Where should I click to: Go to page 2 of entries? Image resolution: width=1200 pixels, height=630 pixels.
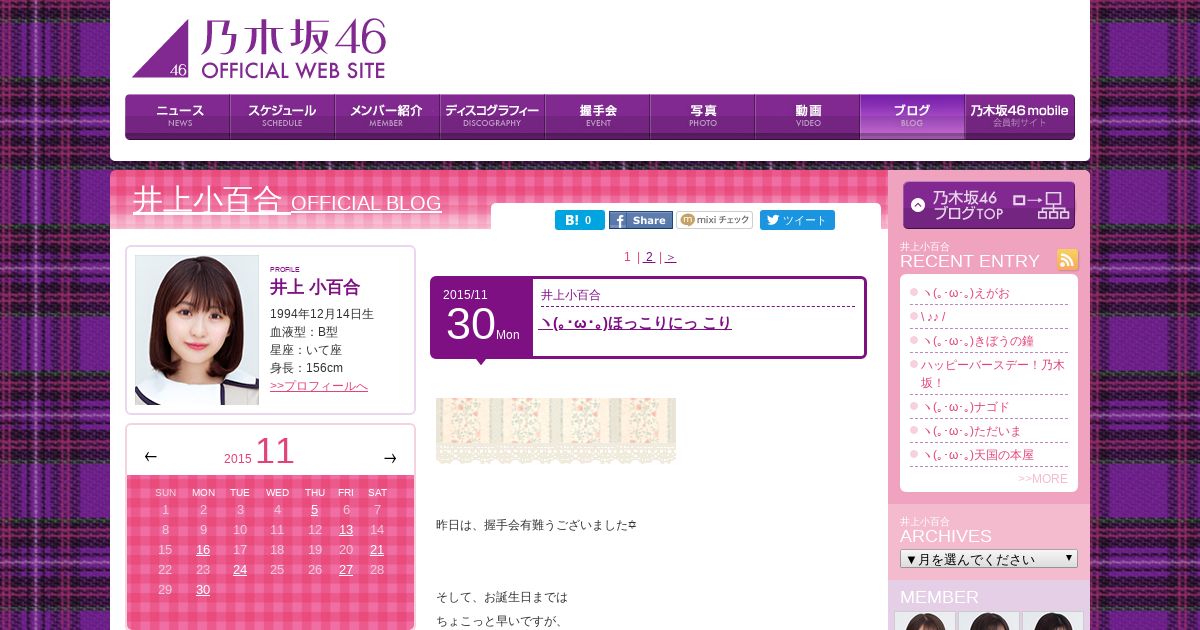pyautogui.click(x=649, y=257)
